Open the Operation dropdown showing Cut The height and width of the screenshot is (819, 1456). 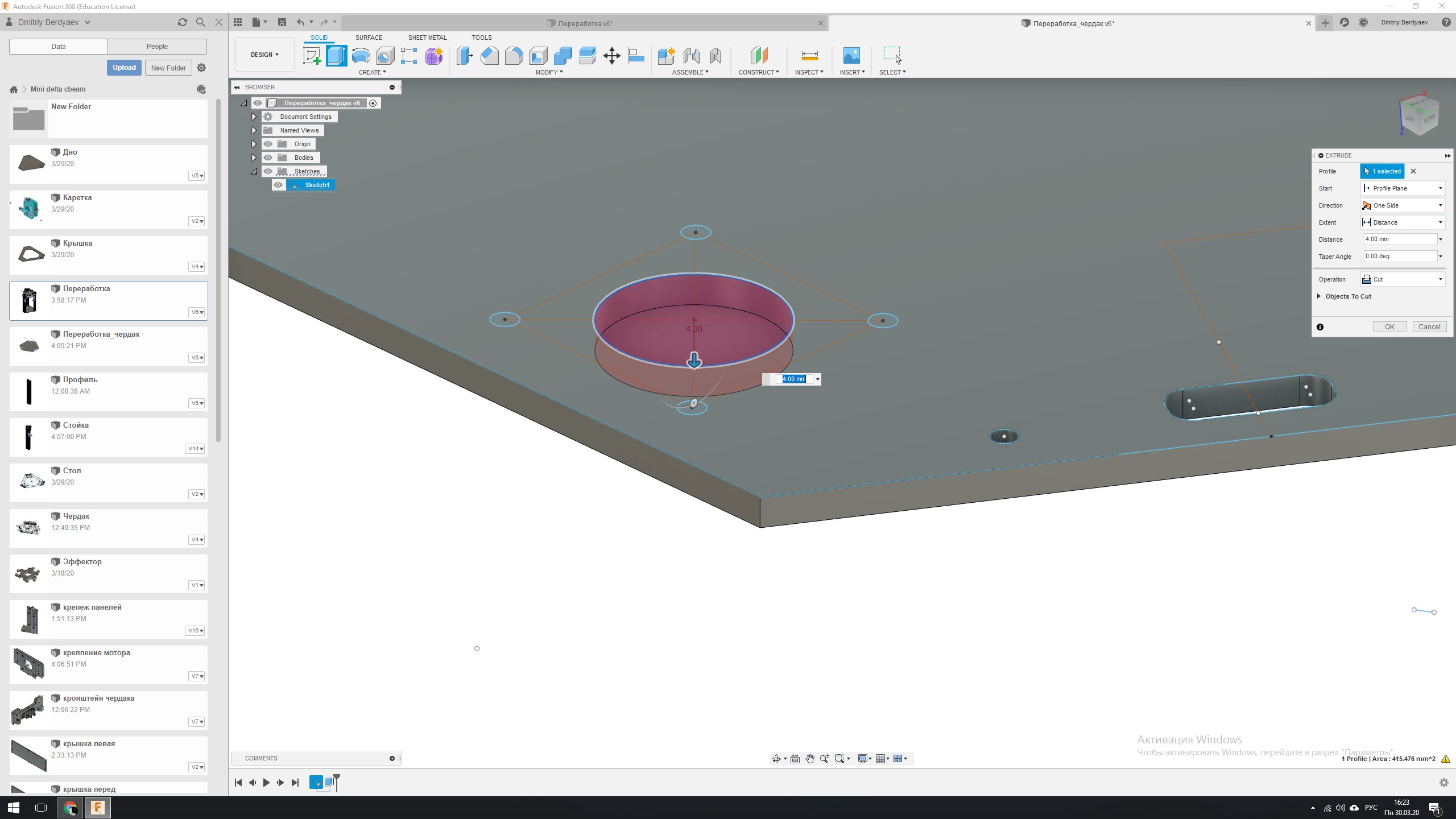[x=1403, y=279]
